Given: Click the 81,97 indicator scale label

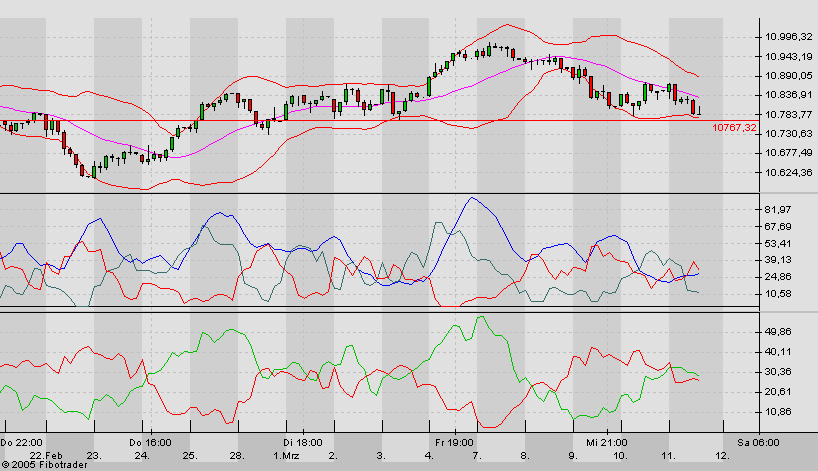Looking at the screenshot, I should point(777,210).
